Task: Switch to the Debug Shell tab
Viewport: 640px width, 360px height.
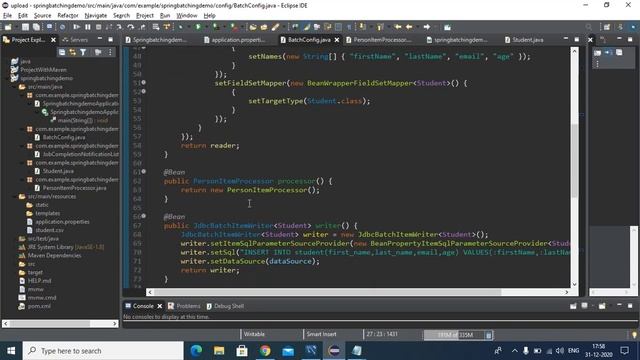Action: click(225, 306)
